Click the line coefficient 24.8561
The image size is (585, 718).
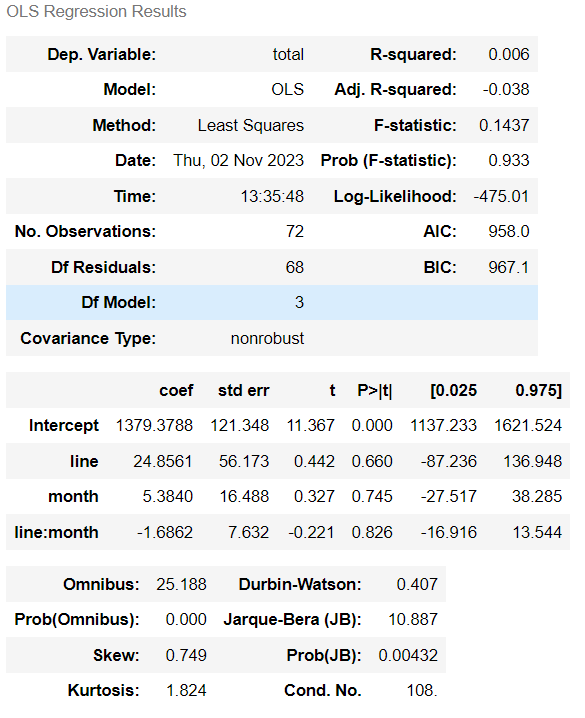click(163, 461)
